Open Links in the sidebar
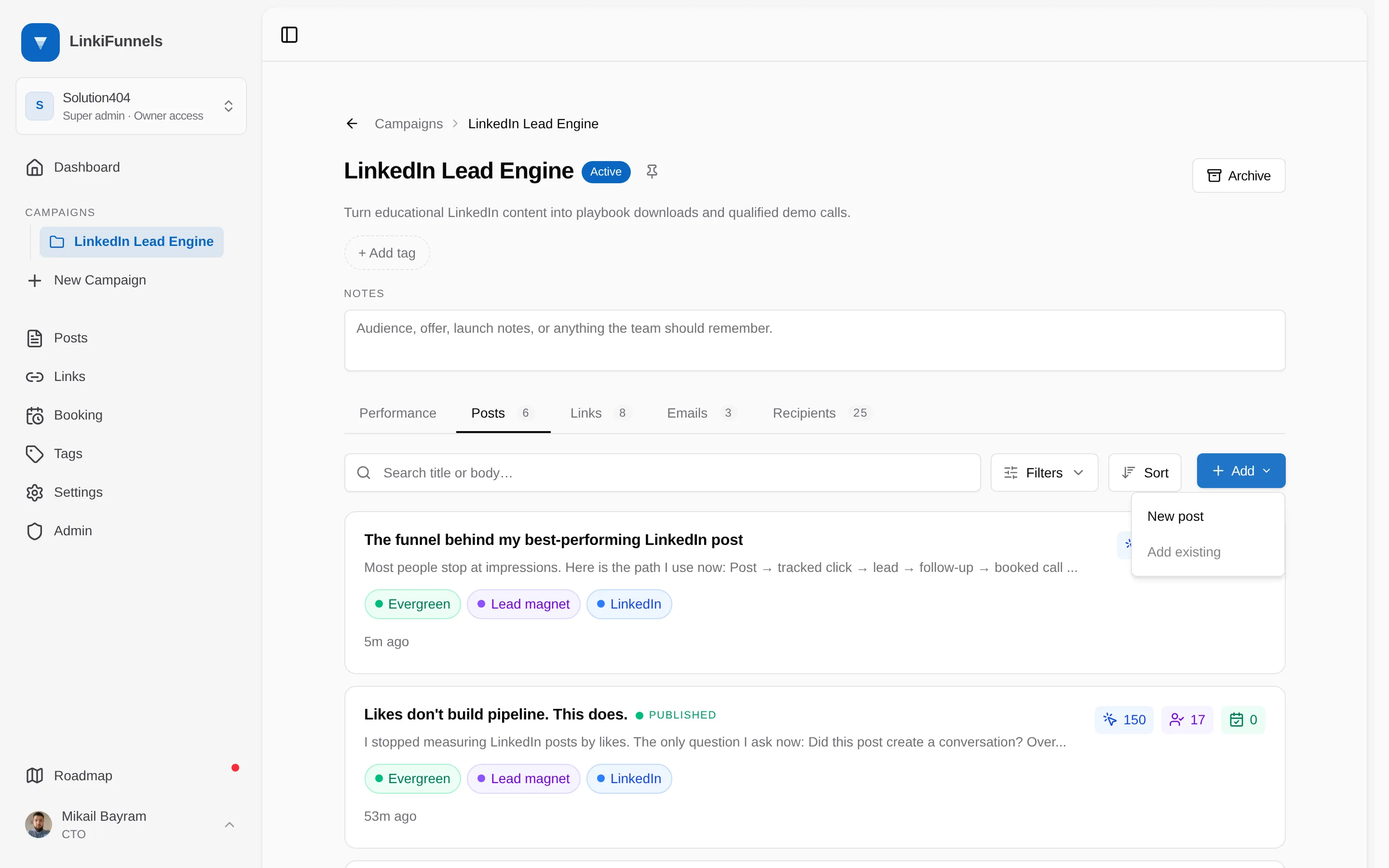 [x=131, y=377]
